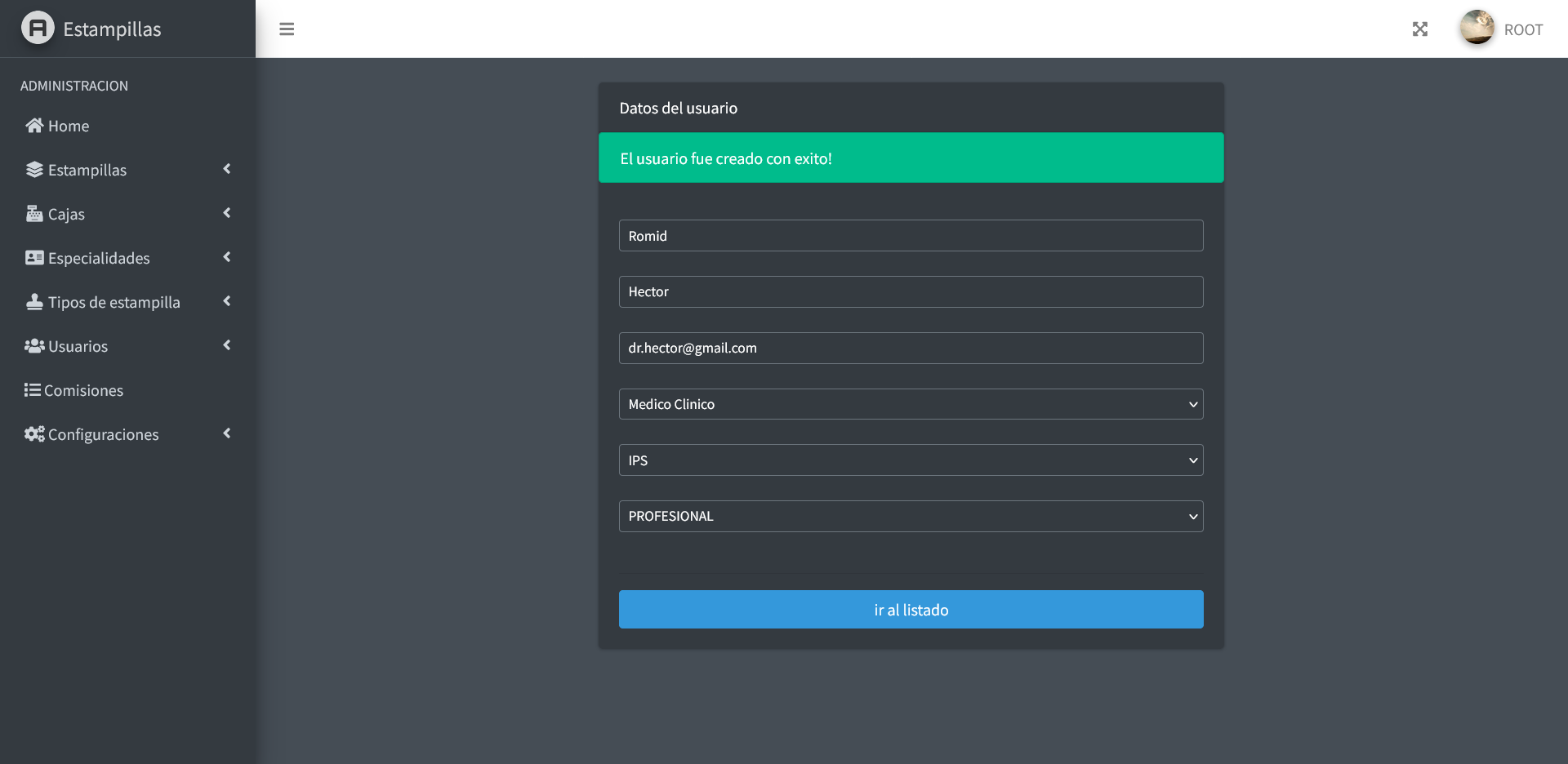Viewport: 1568px width, 764px height.
Task: Click the ROOT username link
Action: 1523,30
